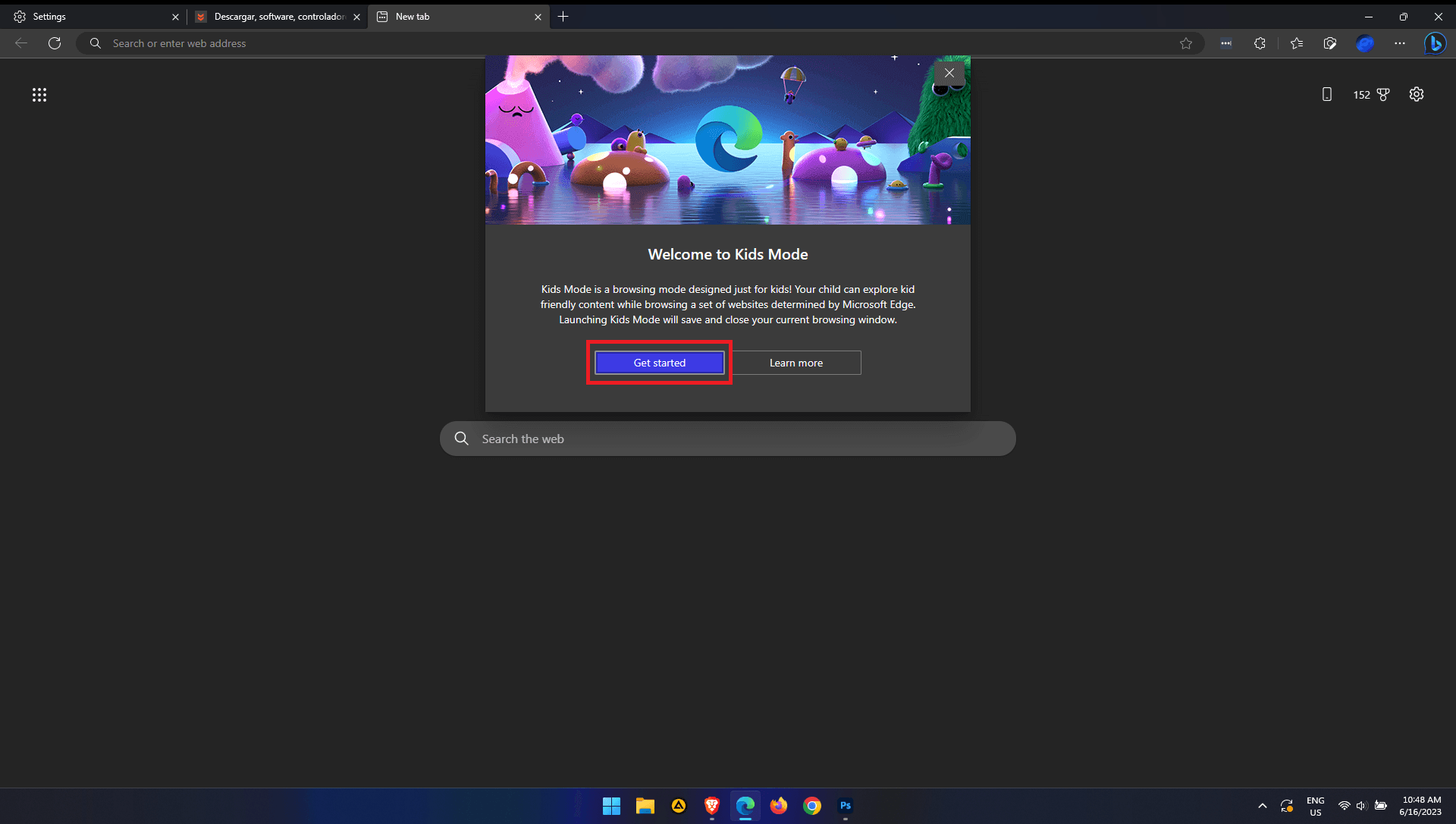Viewport: 1456px width, 824px height.
Task: Open the Favorites list icon
Action: pos(1297,43)
